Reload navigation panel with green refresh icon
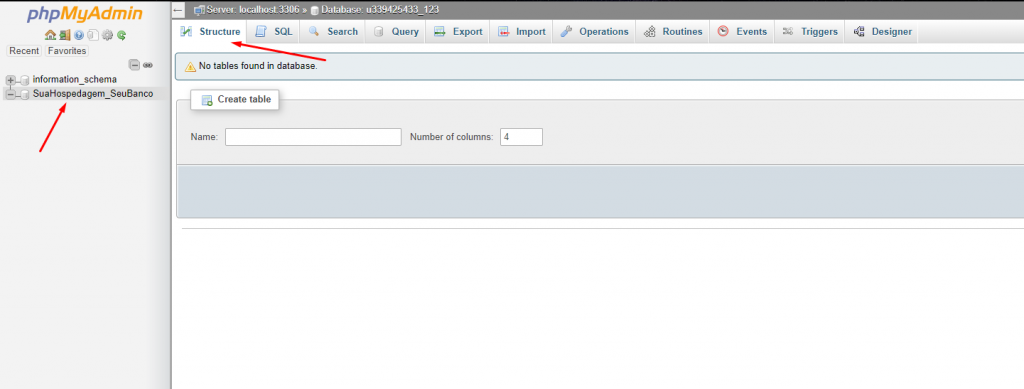 (x=121, y=35)
